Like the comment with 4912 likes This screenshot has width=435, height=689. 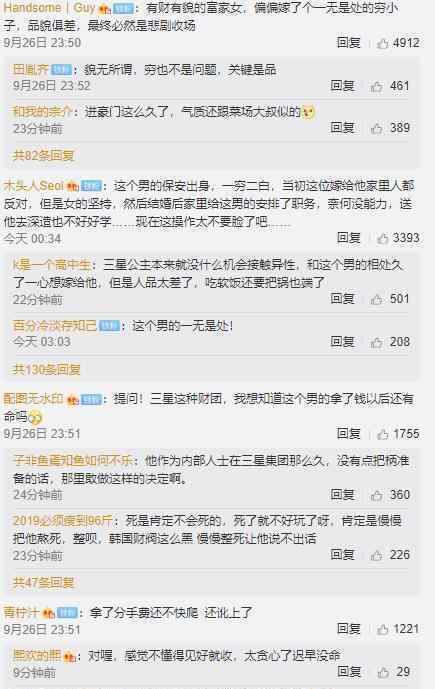(383, 43)
